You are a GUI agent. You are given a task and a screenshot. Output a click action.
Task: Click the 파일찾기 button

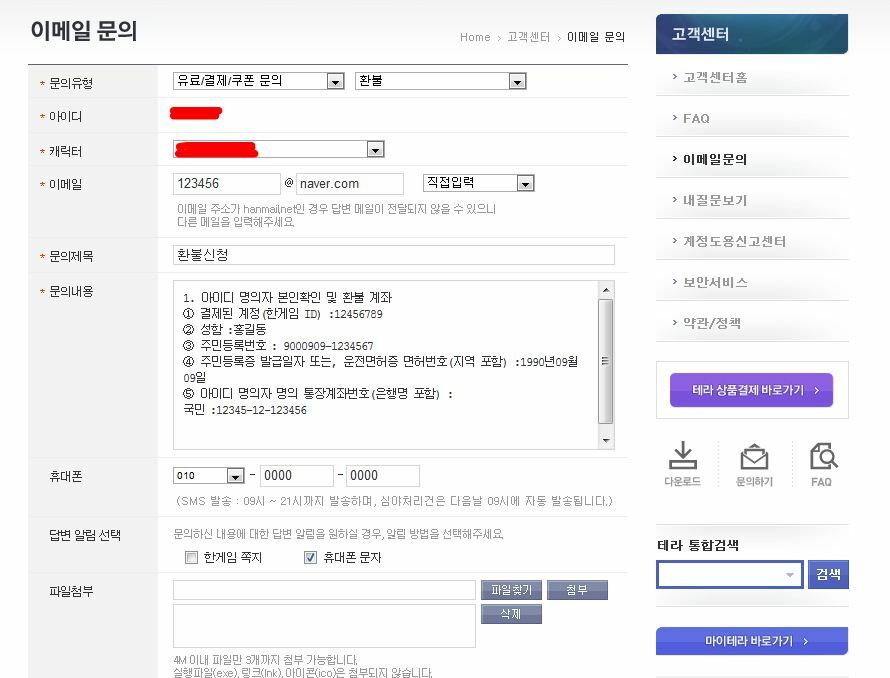[x=511, y=590]
